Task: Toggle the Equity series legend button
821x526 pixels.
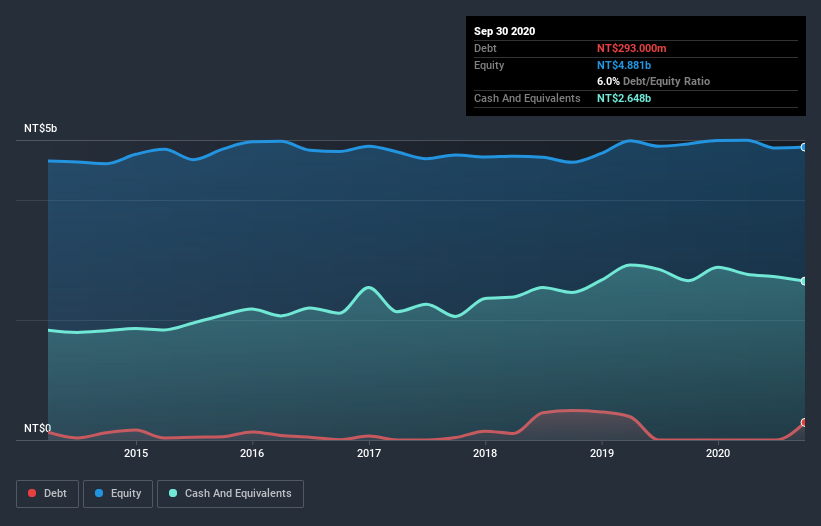Action: click(x=118, y=494)
